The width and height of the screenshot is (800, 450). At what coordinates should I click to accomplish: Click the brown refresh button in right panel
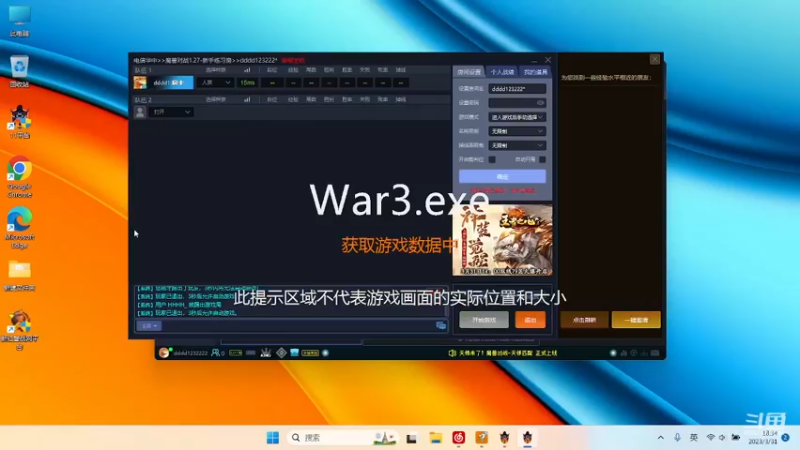(584, 320)
